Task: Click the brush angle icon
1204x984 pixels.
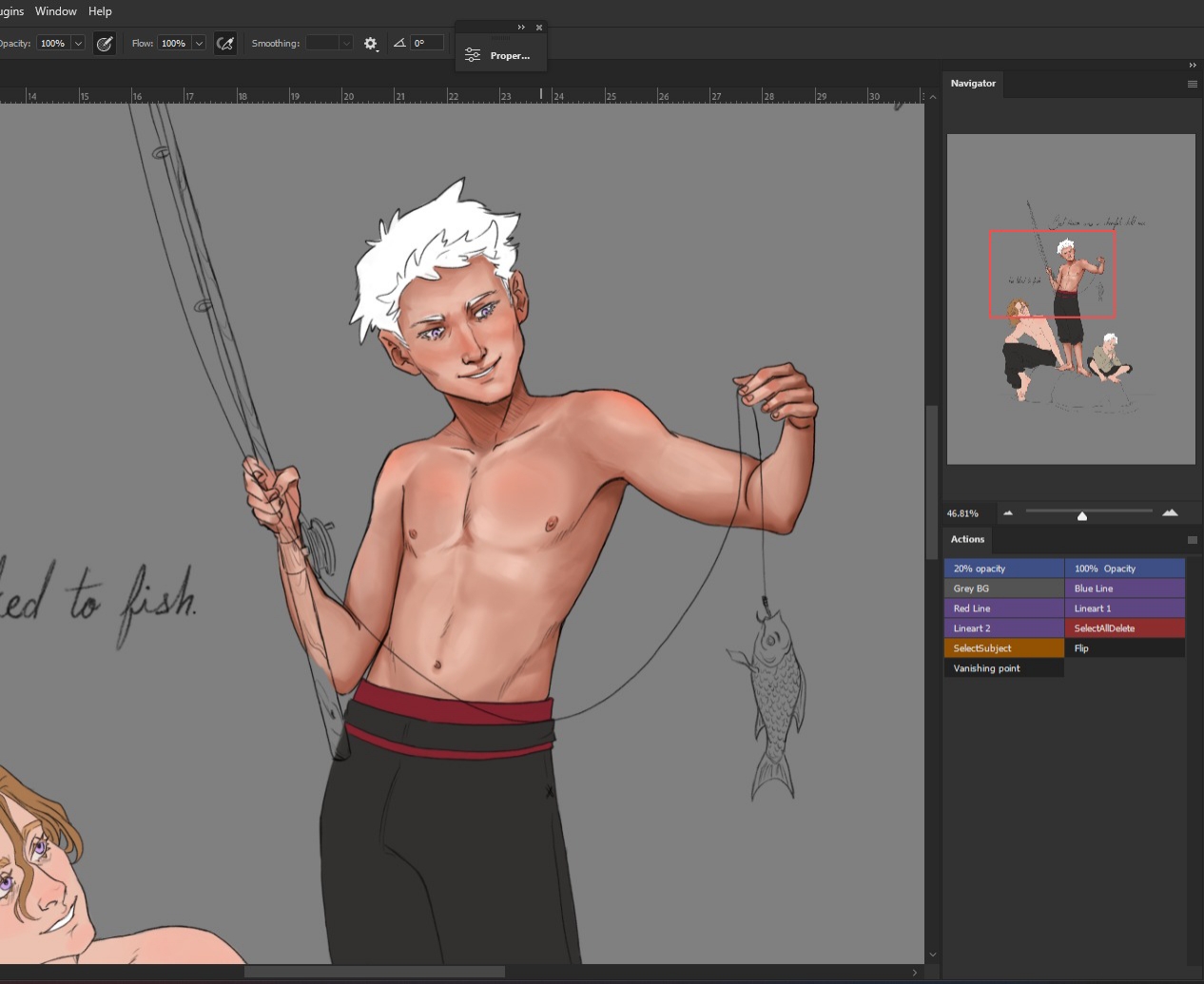Action: [399, 43]
